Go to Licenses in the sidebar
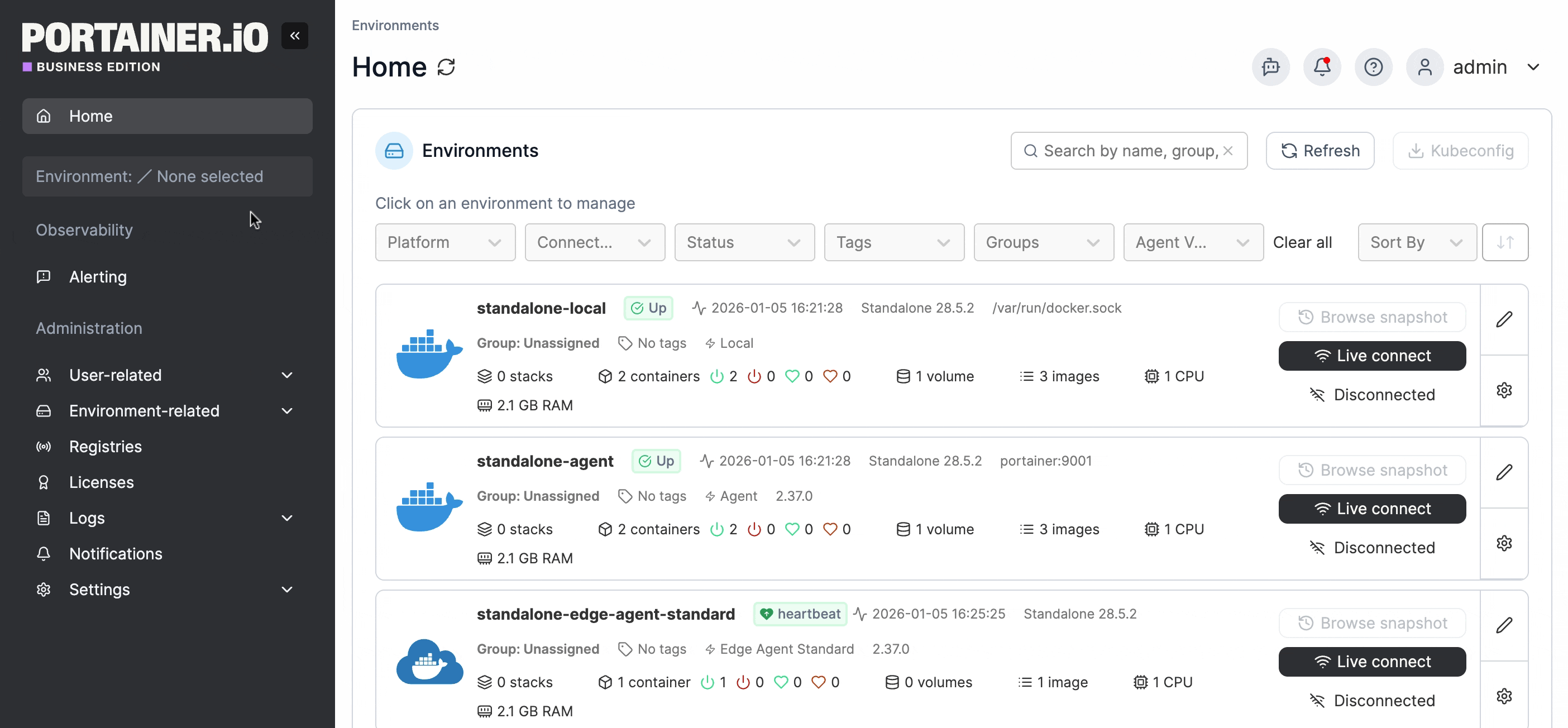Screen dimensions: 1568x728 (x=101, y=482)
